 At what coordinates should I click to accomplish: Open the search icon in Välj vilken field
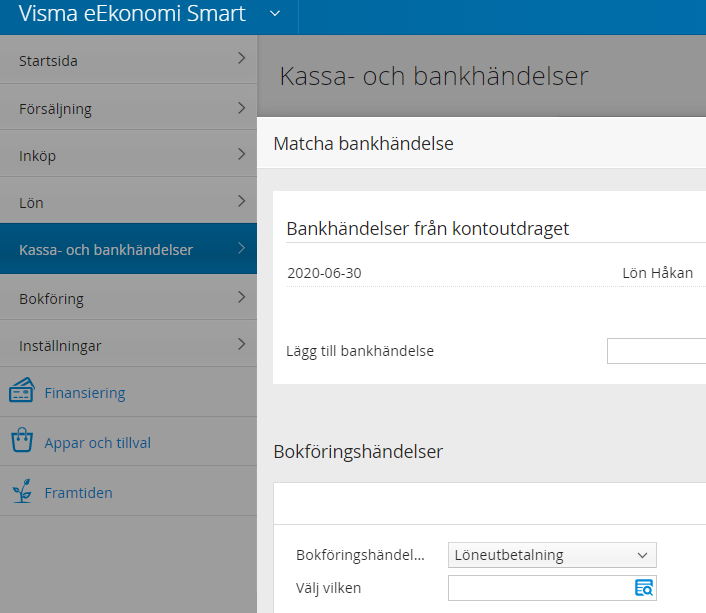[x=644, y=588]
